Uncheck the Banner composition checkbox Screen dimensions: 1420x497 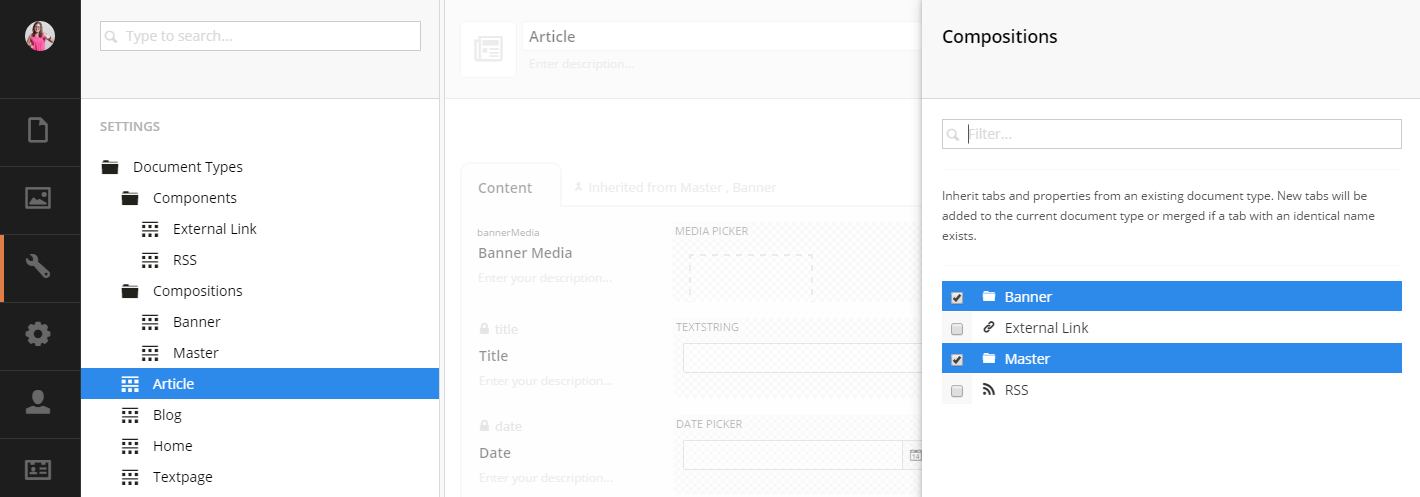(x=957, y=297)
